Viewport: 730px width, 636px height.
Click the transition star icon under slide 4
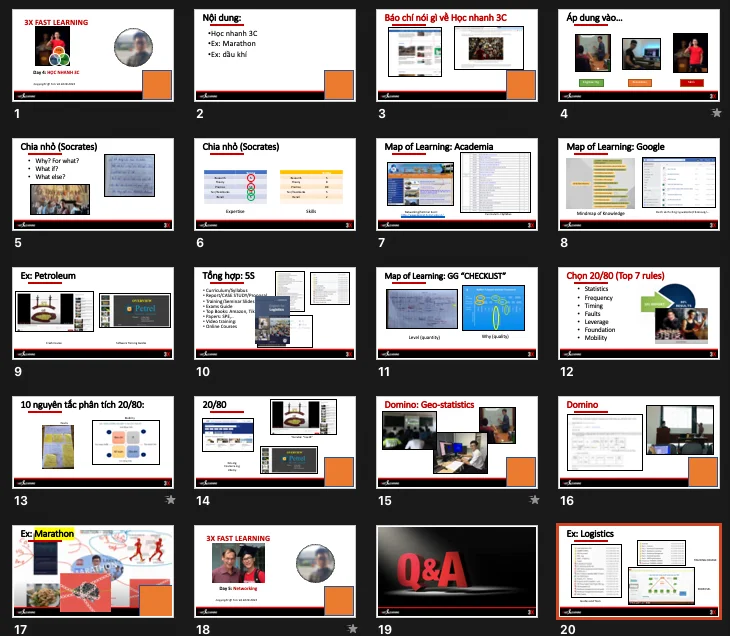coord(716,114)
